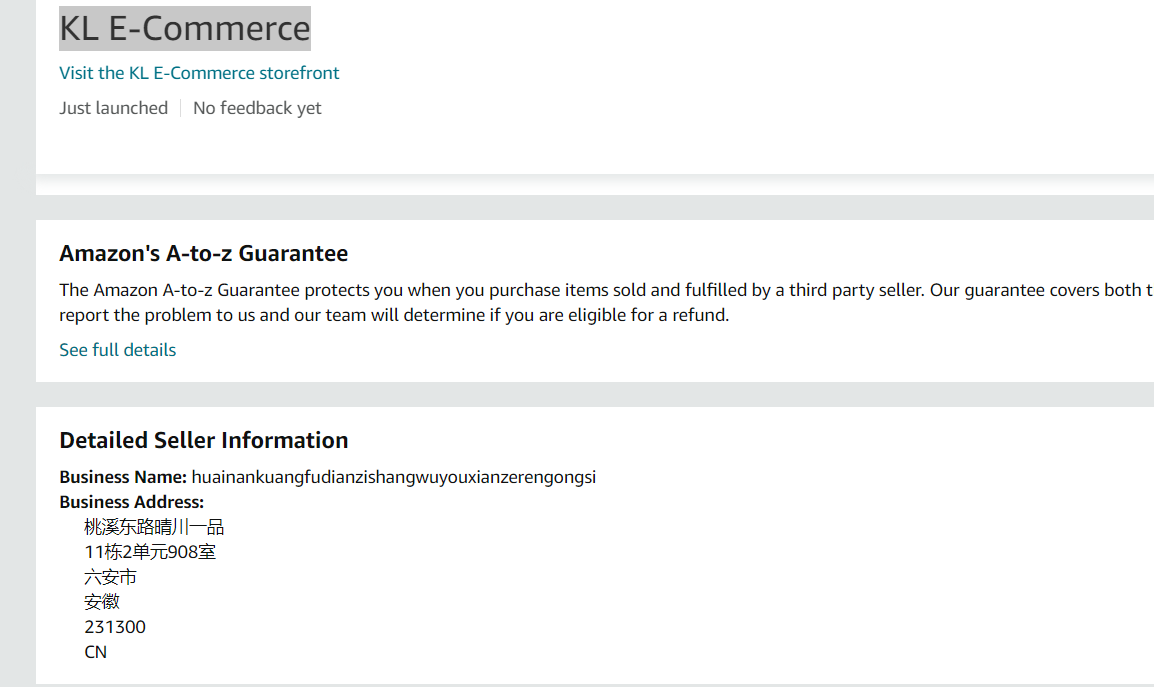Click the Just launched status text
The image size is (1154, 687).
(113, 107)
